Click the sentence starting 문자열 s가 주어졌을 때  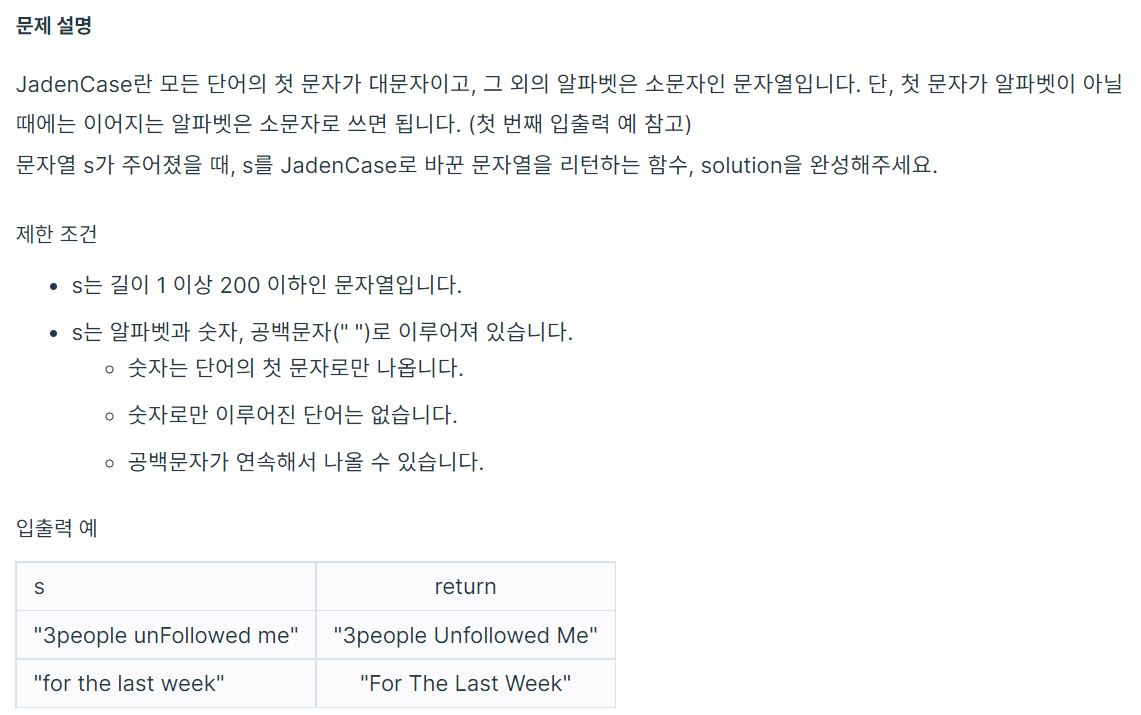[477, 166]
